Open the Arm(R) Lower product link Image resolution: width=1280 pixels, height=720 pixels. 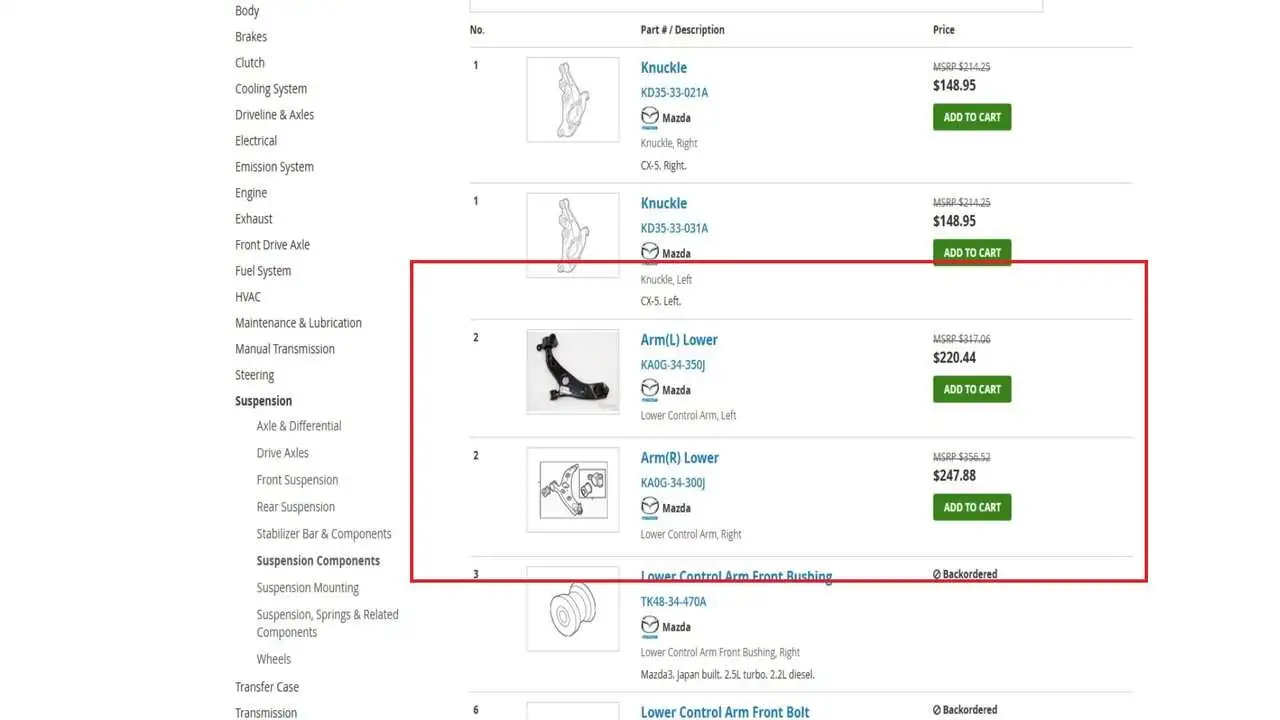[679, 458]
